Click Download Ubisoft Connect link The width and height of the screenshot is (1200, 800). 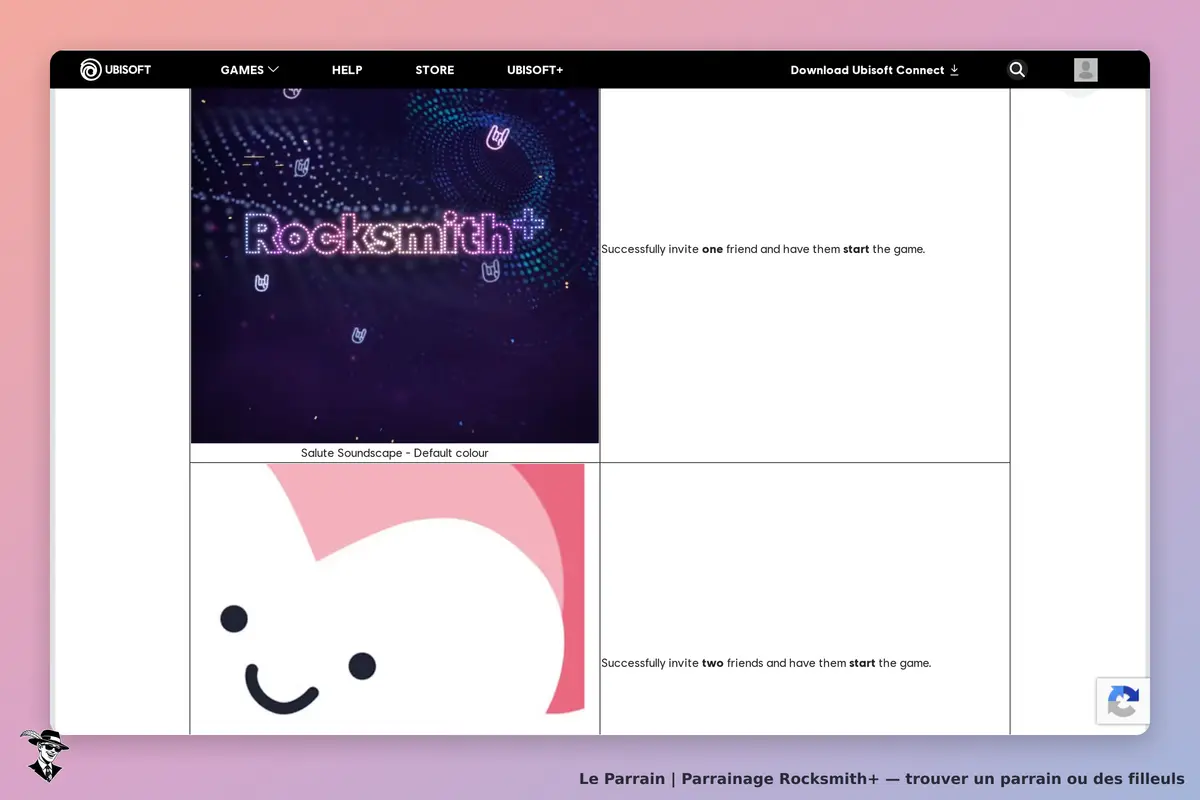875,70
